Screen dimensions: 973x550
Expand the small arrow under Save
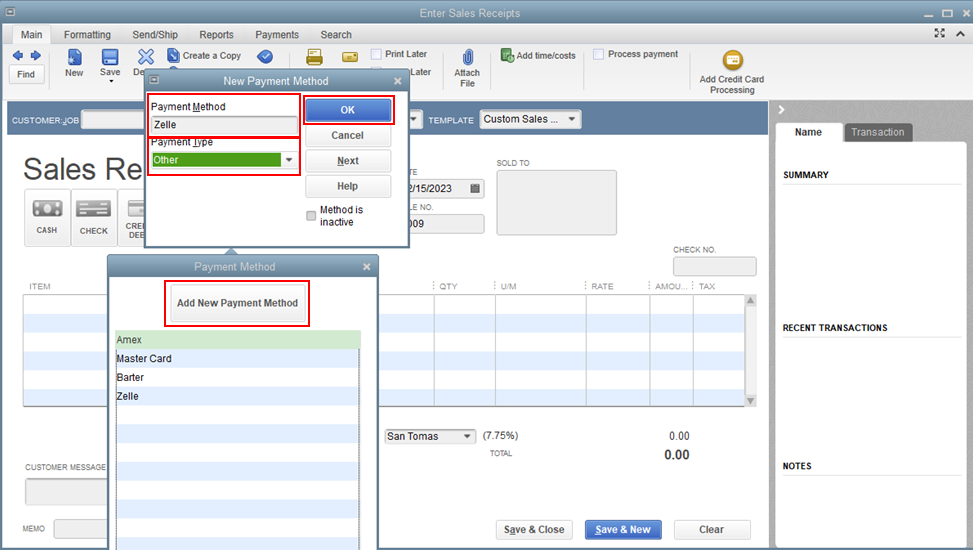point(111,81)
